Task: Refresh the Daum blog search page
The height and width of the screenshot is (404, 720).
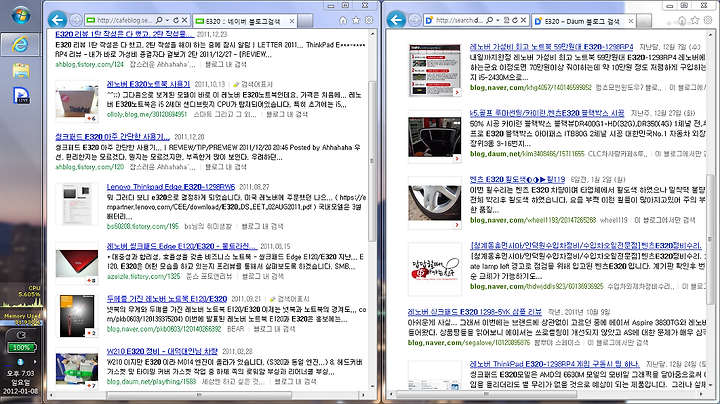Action: click(515, 20)
